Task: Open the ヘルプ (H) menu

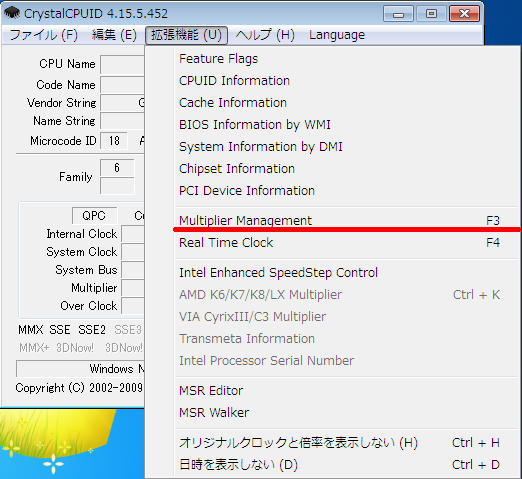Action: [x=265, y=35]
